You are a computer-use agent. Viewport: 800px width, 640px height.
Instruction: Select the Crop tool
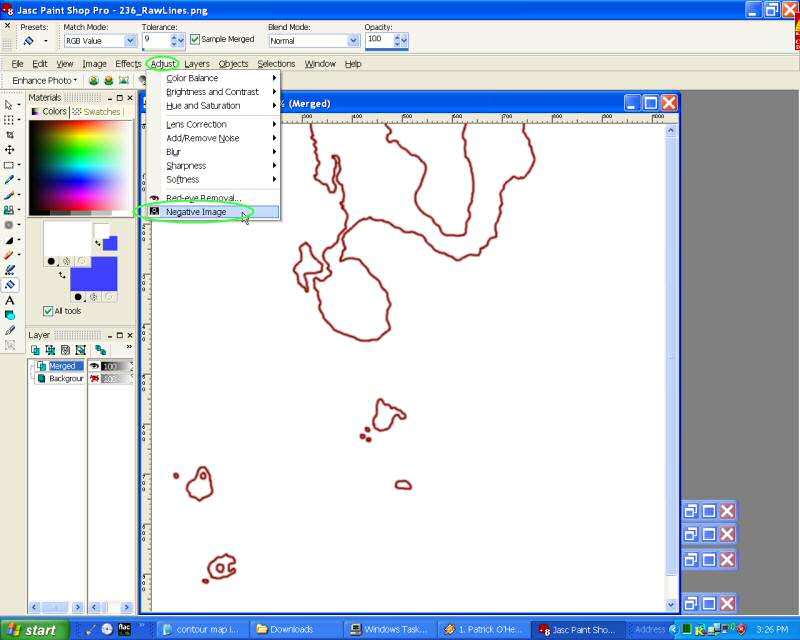tap(10, 134)
